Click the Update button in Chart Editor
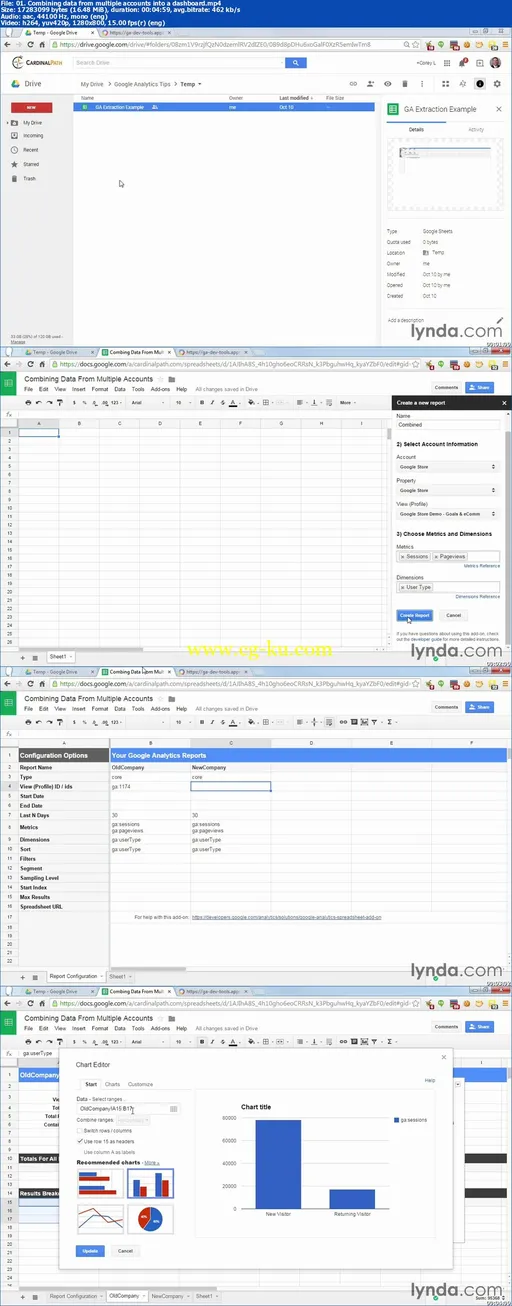Image resolution: width=512 pixels, height=1306 pixels. pyautogui.click(x=89, y=1250)
